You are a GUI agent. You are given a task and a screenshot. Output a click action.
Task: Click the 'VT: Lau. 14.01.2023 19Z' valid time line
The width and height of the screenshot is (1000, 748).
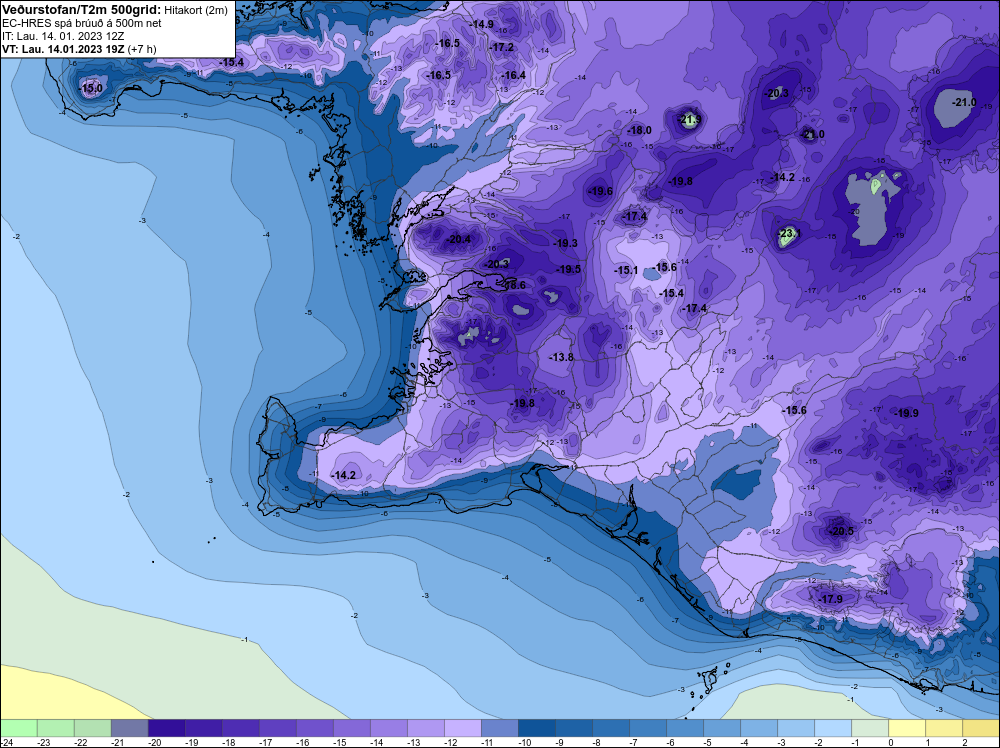coord(64,49)
